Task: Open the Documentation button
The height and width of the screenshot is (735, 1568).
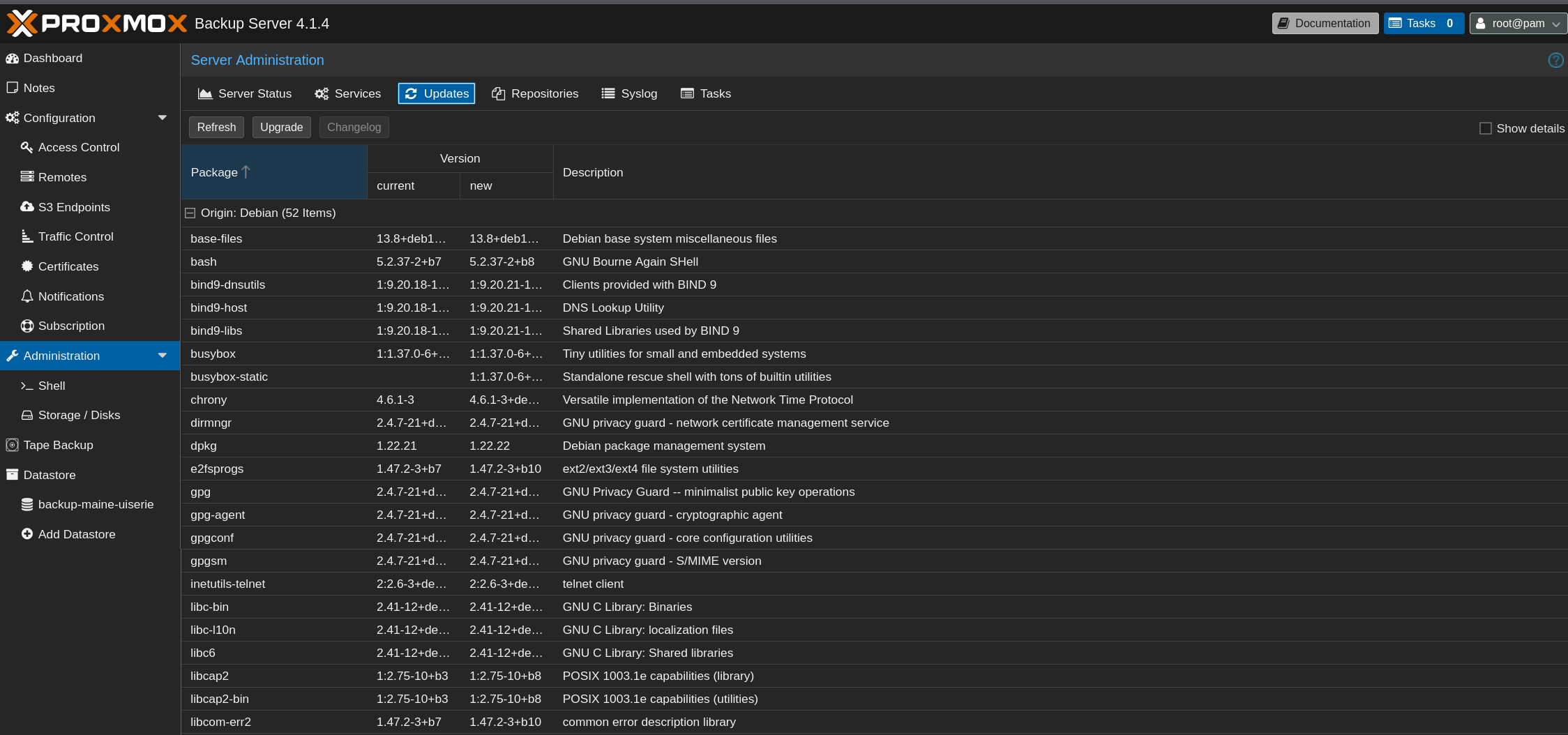Action: click(x=1325, y=23)
